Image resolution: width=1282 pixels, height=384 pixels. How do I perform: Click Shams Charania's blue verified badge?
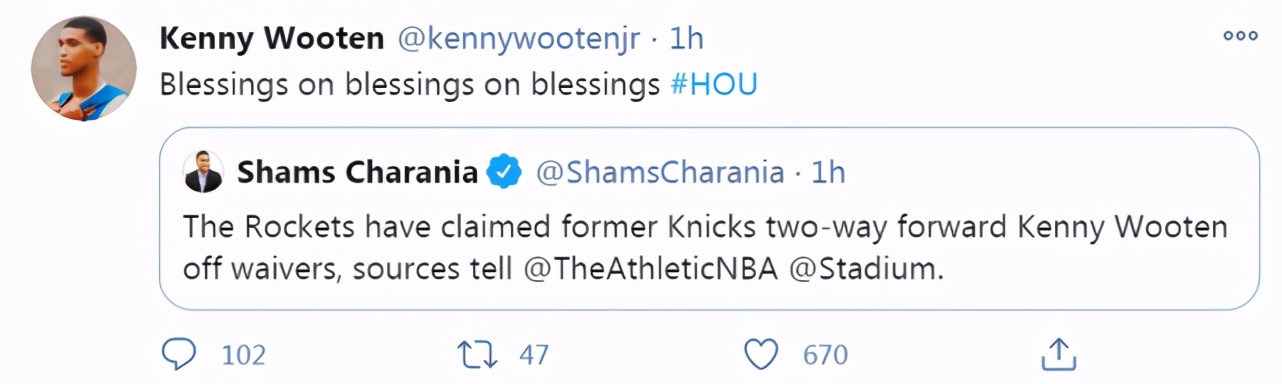(504, 172)
